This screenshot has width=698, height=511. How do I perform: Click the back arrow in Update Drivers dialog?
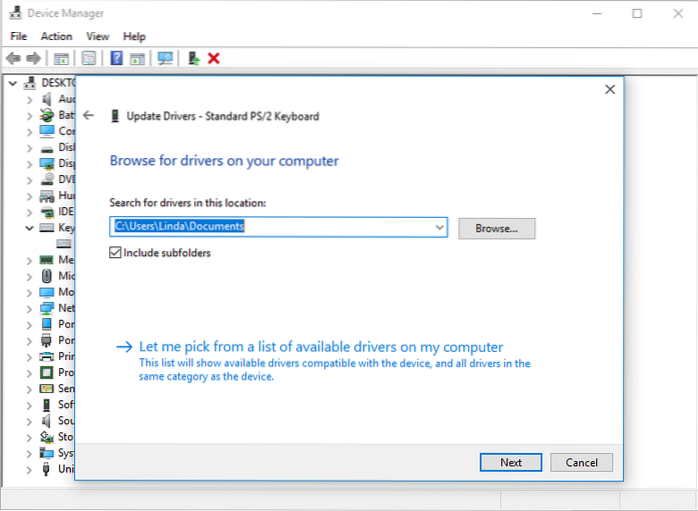(x=89, y=116)
